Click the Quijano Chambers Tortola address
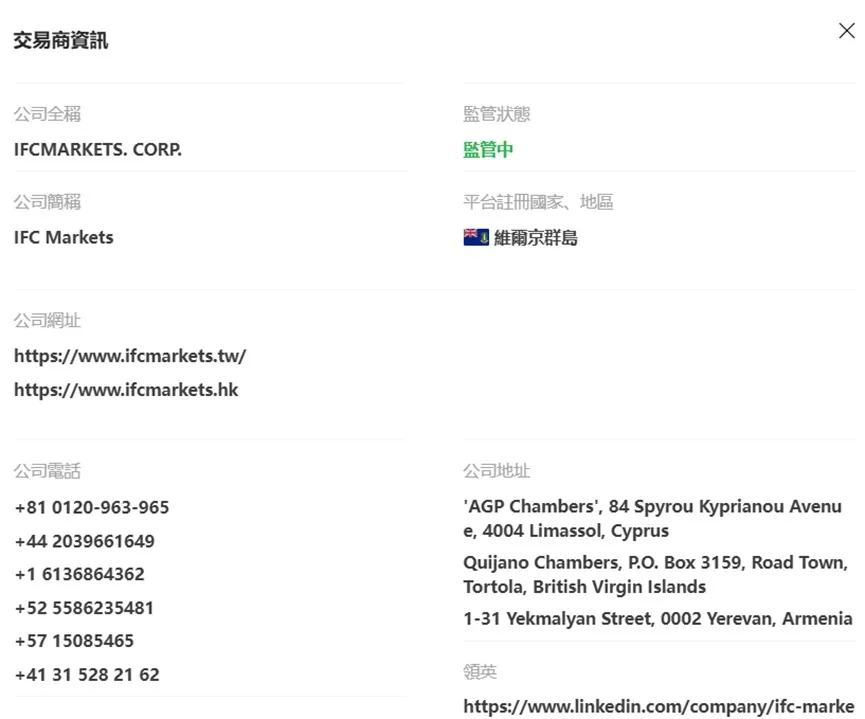Image resolution: width=865 pixels, height=719 pixels. click(655, 574)
